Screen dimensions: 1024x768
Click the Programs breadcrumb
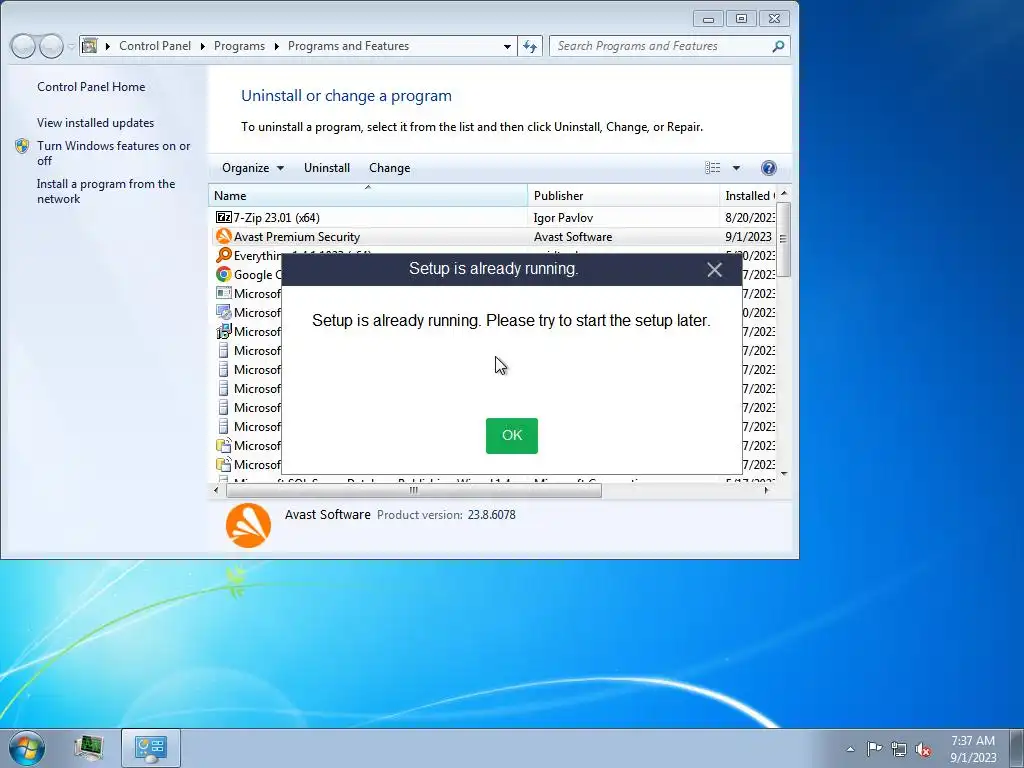click(239, 46)
